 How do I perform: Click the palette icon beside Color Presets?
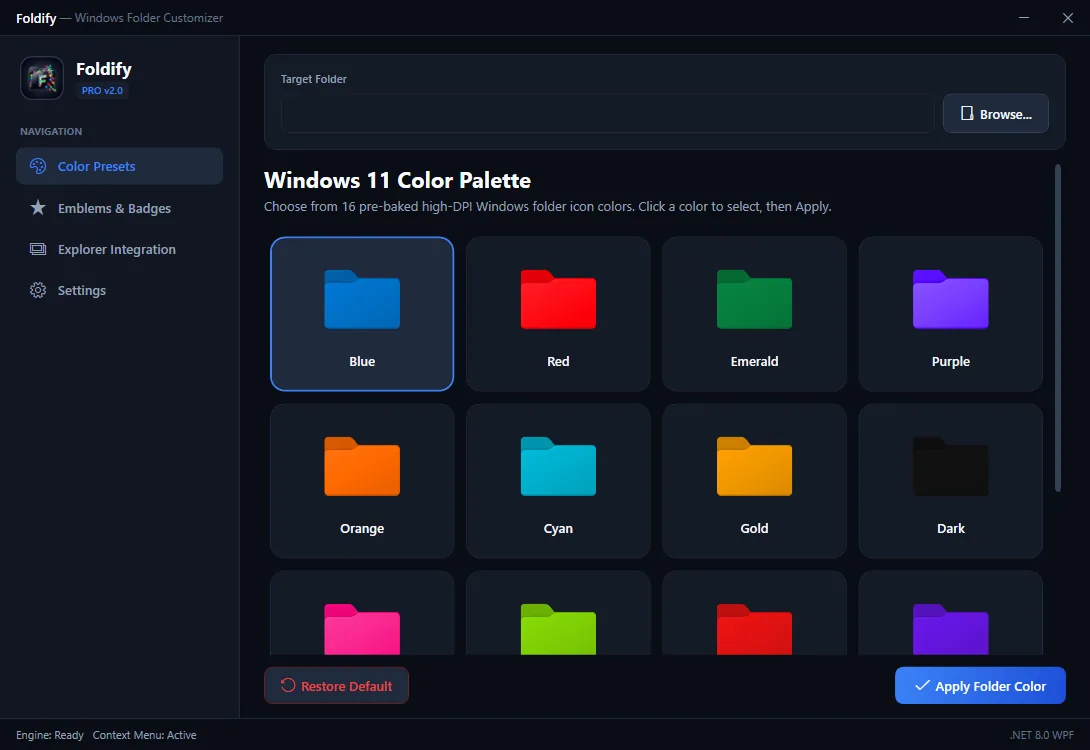38,166
